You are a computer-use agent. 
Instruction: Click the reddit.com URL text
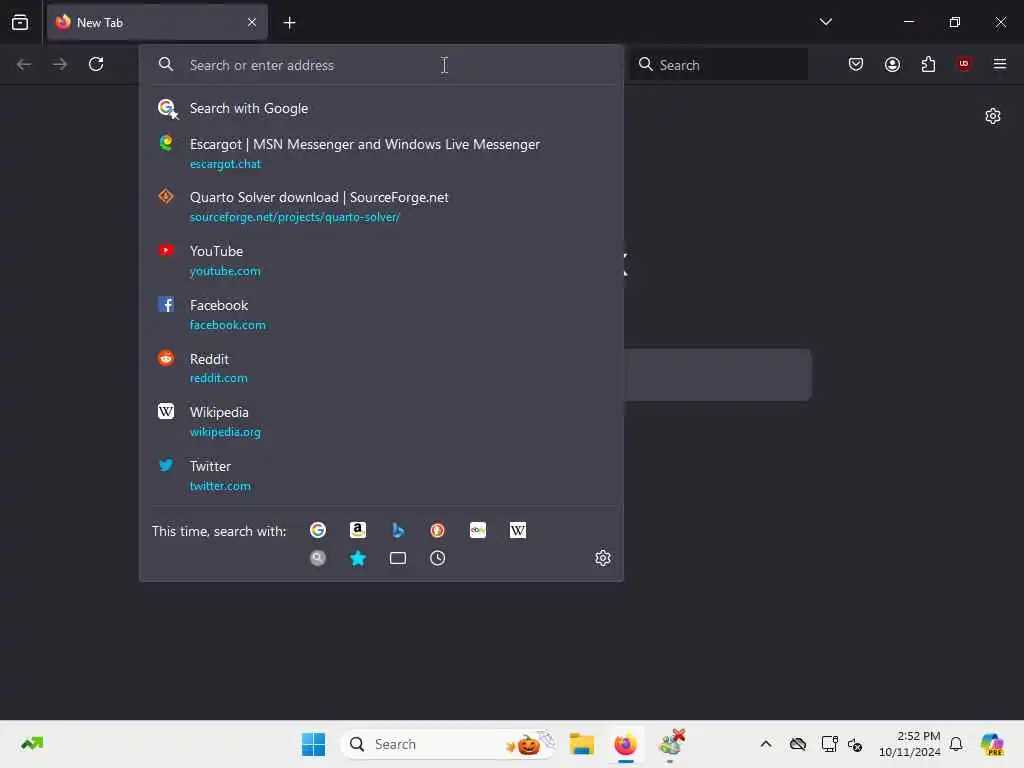[219, 378]
